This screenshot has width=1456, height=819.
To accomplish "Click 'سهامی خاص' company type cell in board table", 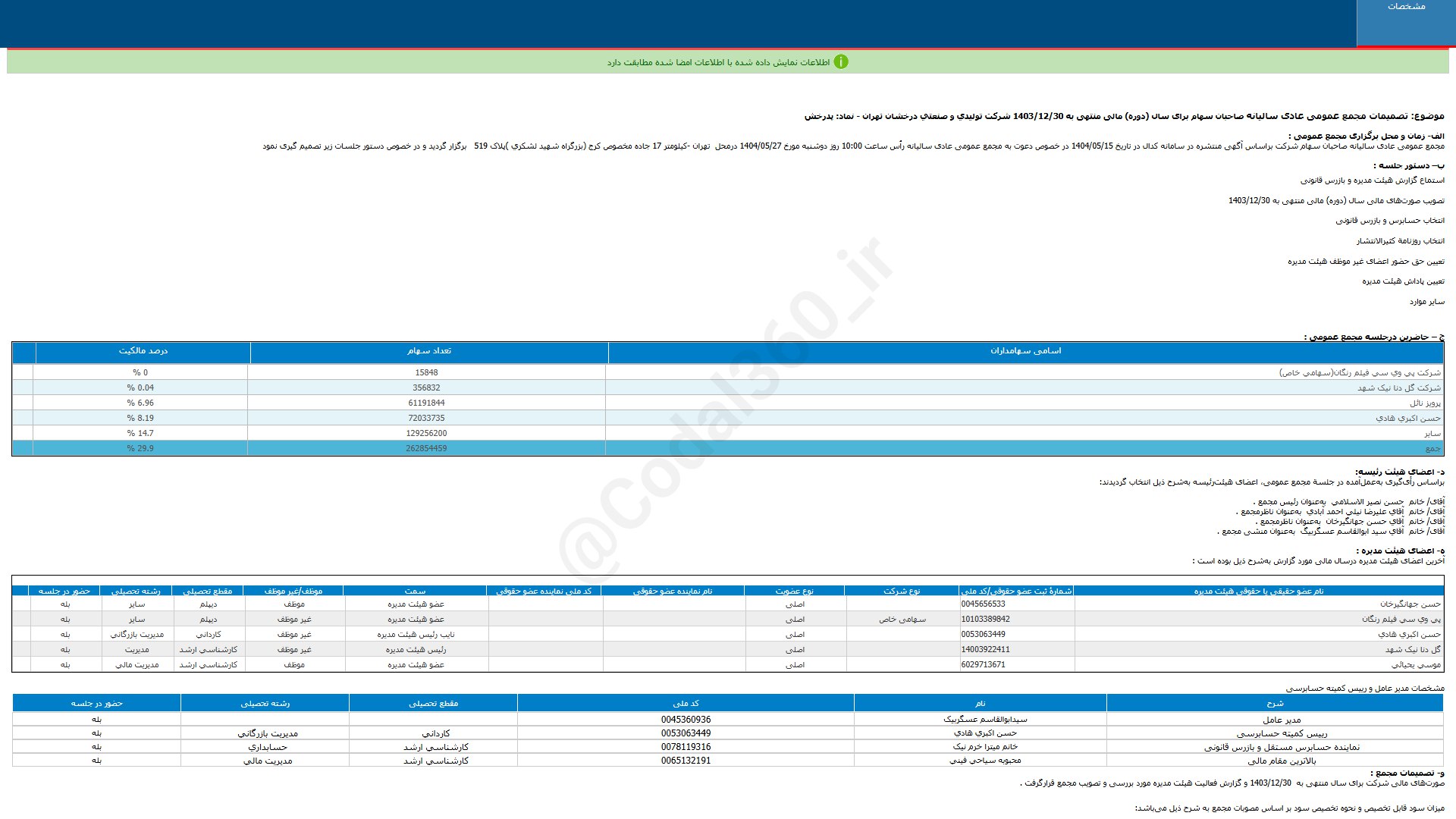I will (902, 620).
